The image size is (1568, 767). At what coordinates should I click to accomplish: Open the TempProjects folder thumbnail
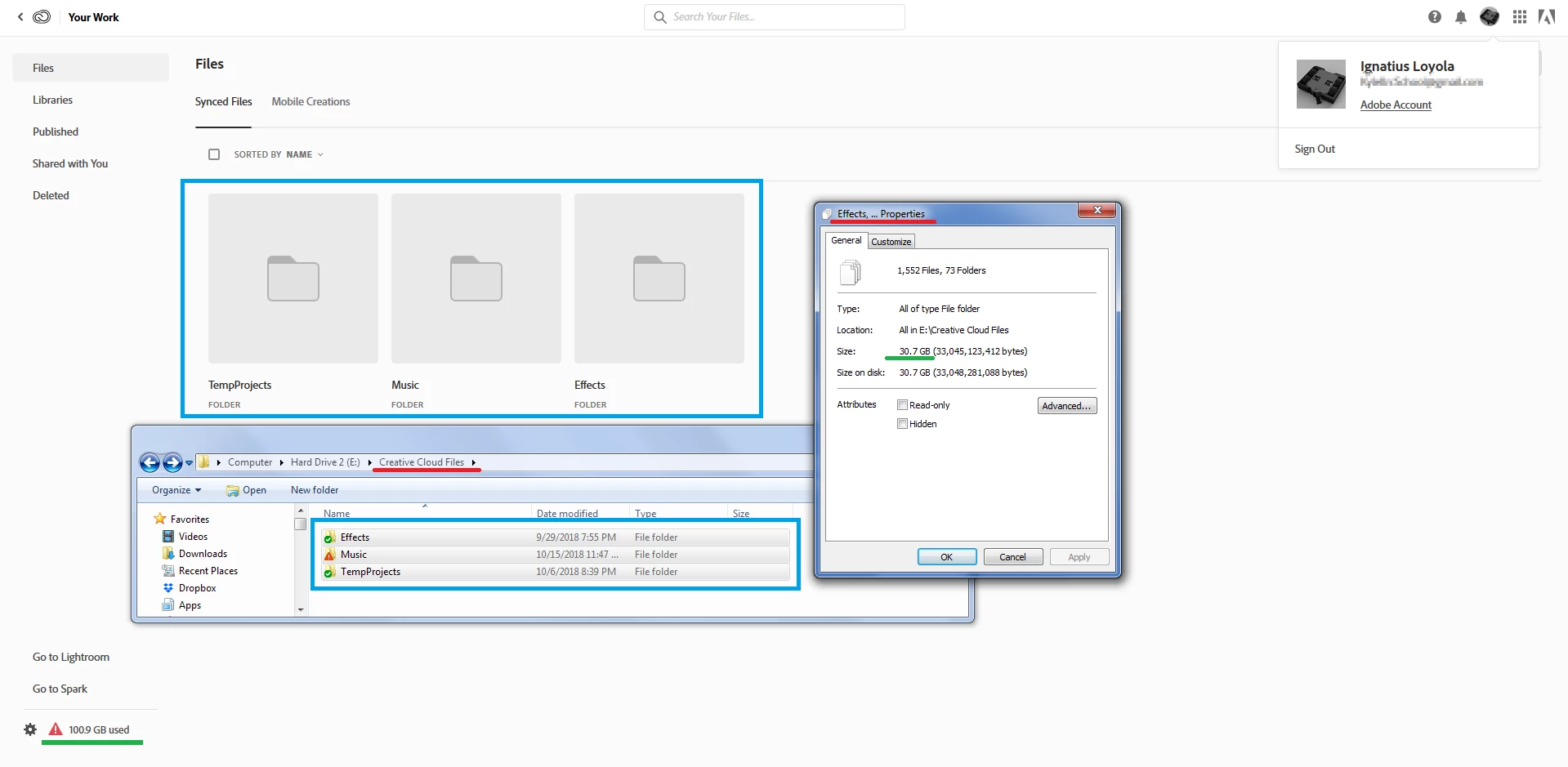[x=293, y=279]
